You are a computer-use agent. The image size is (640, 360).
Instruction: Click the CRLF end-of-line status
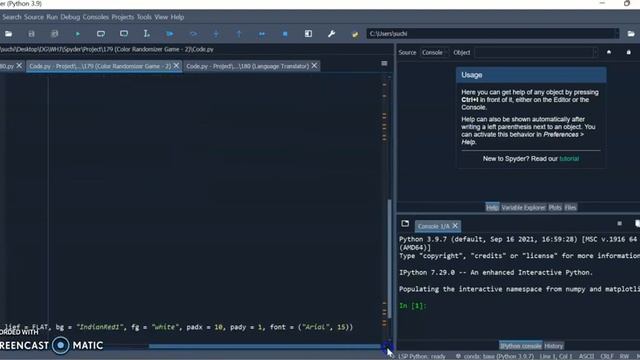tap(607, 356)
